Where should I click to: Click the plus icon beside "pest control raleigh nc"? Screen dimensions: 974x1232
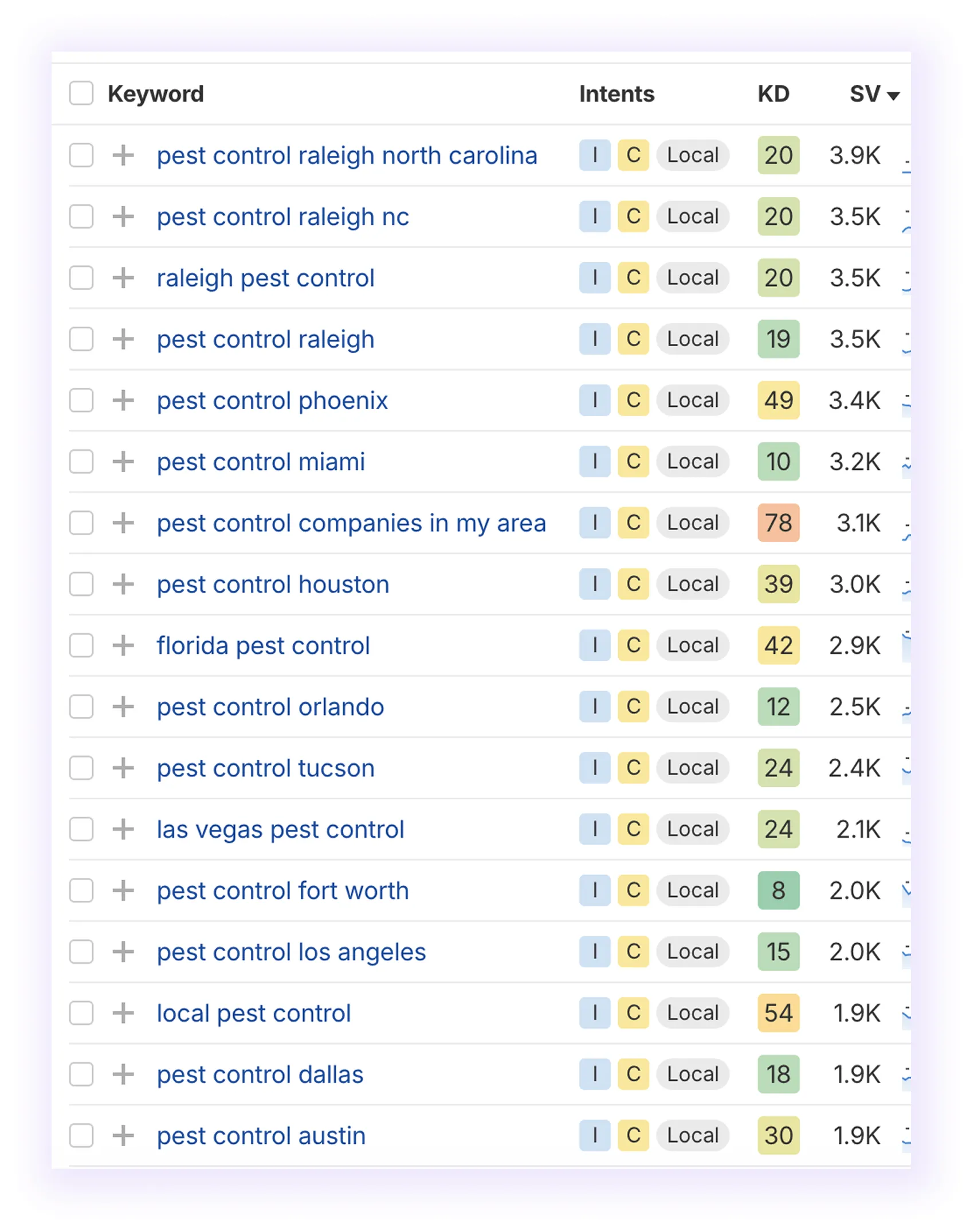[x=122, y=217]
